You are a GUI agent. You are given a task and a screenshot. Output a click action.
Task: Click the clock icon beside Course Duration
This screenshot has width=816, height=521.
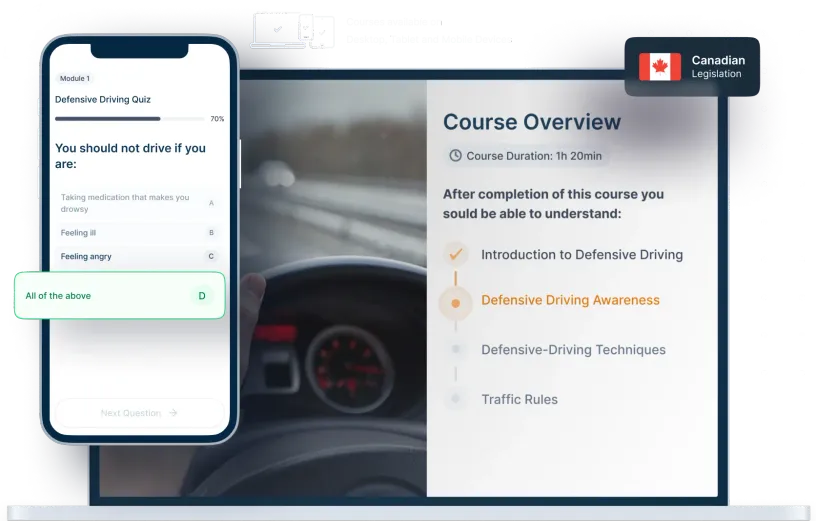tap(455, 156)
